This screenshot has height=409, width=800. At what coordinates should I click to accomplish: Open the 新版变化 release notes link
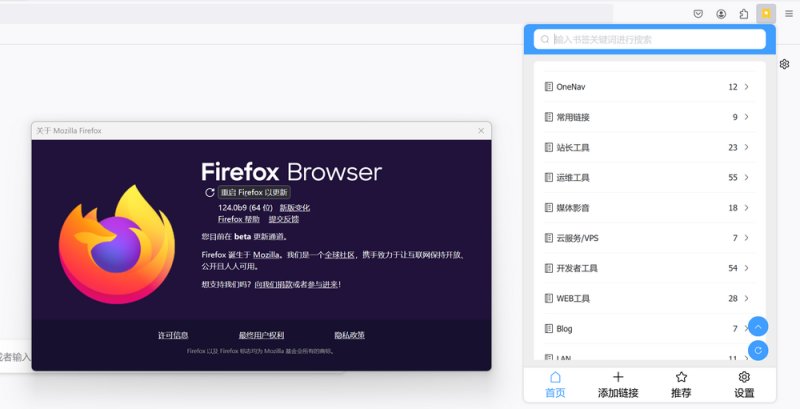pyautogui.click(x=294, y=208)
